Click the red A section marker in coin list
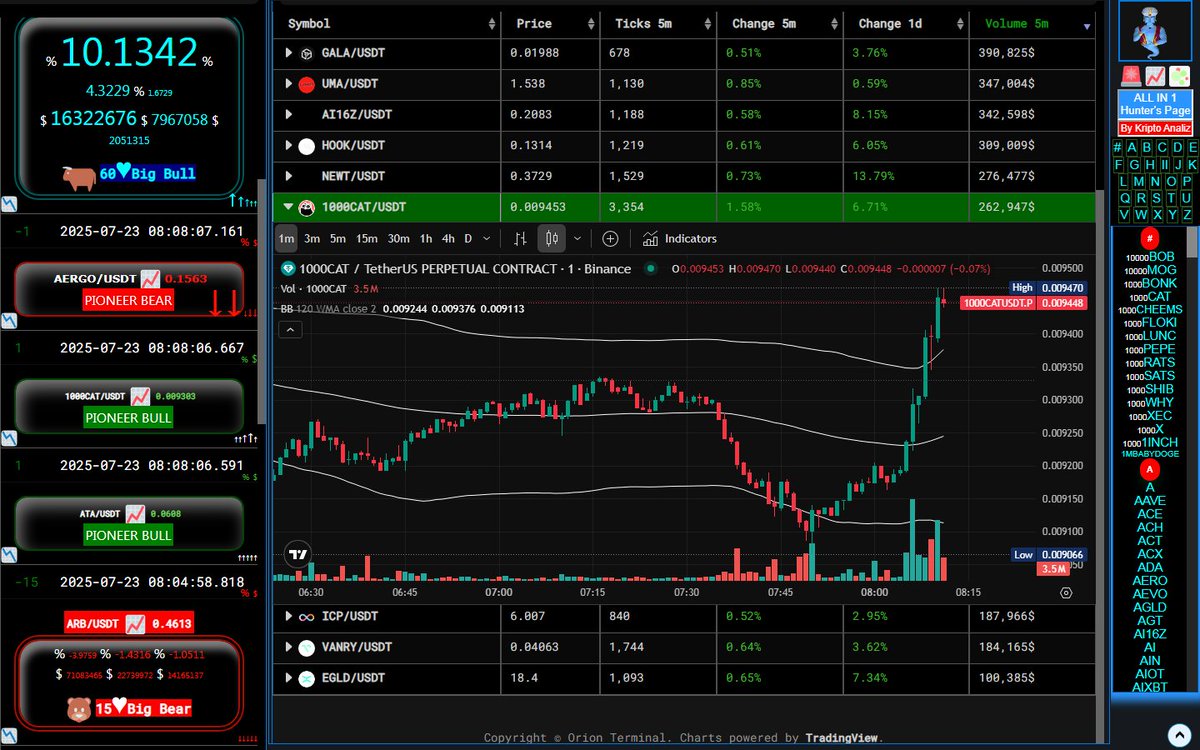Image resolution: width=1200 pixels, height=750 pixels. click(1150, 469)
